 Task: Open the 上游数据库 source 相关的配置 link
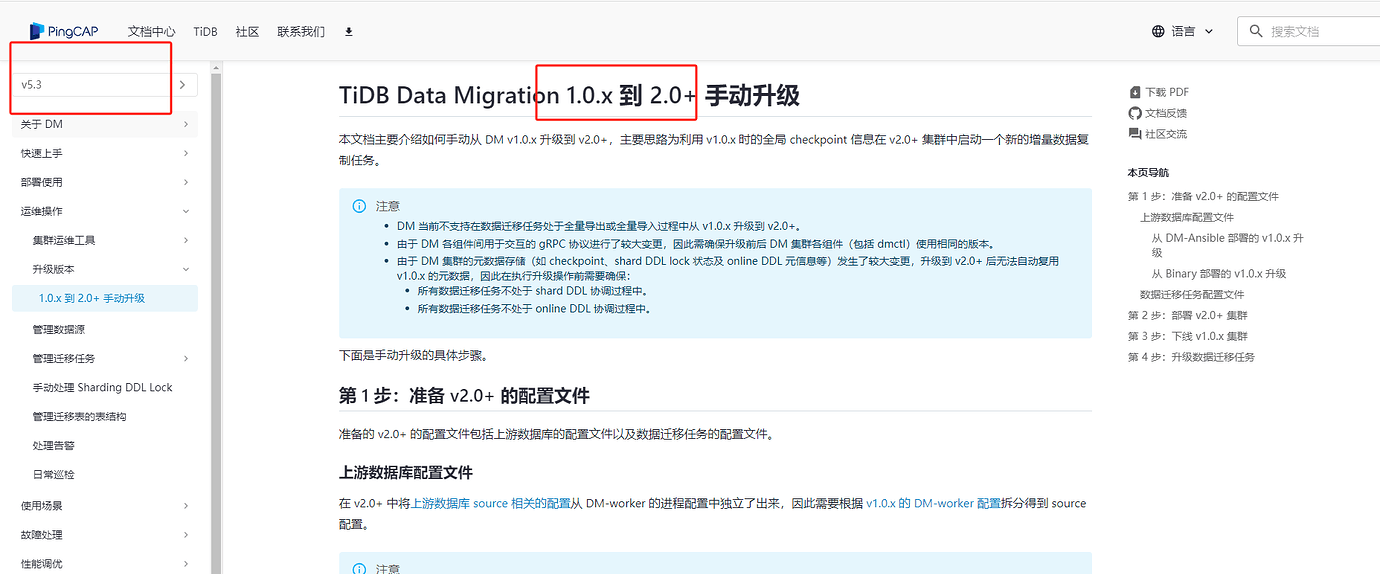491,504
